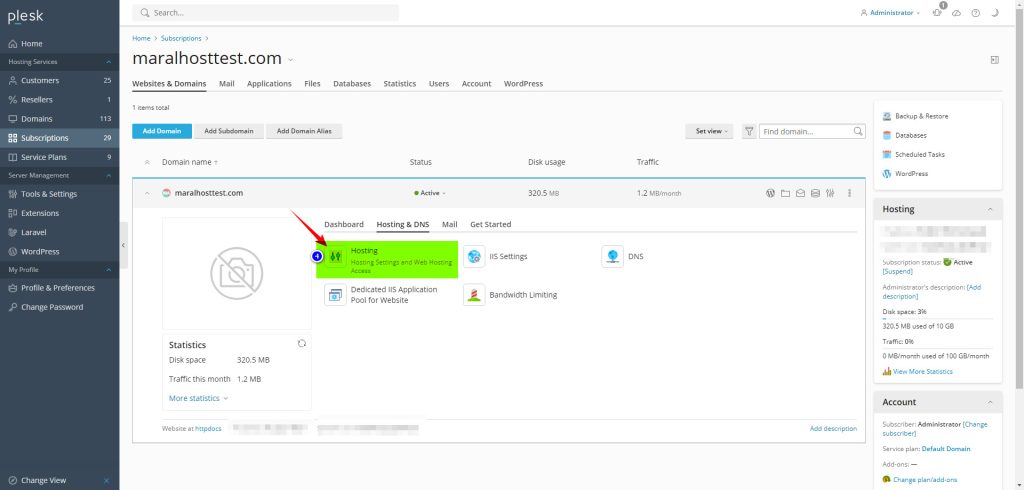Viewport: 1024px width, 490px height.
Task: Open IIS Settings globe icon
Action: coord(474,257)
